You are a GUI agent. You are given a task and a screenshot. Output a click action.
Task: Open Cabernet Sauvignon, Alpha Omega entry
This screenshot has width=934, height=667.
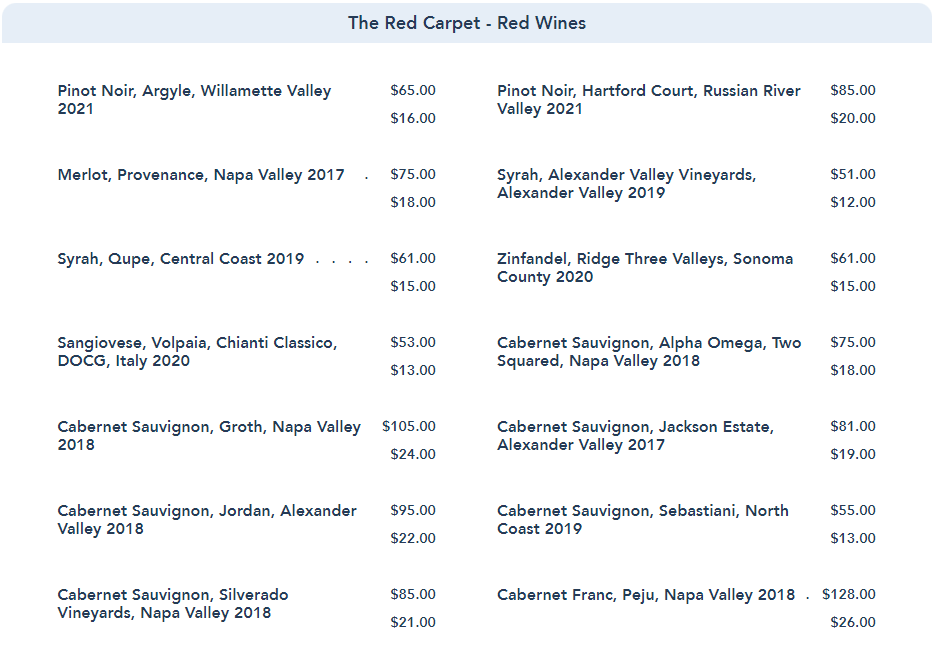click(649, 351)
